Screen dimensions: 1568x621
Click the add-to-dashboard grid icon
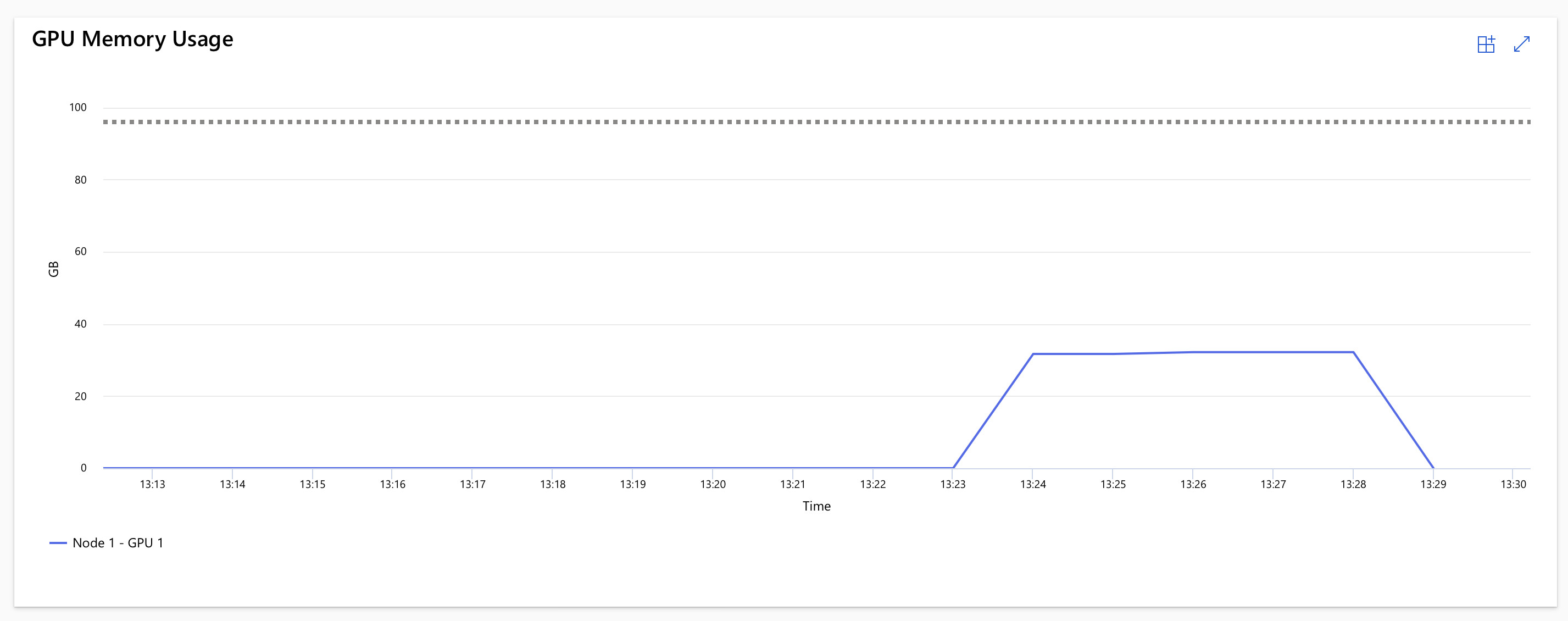point(1486,45)
